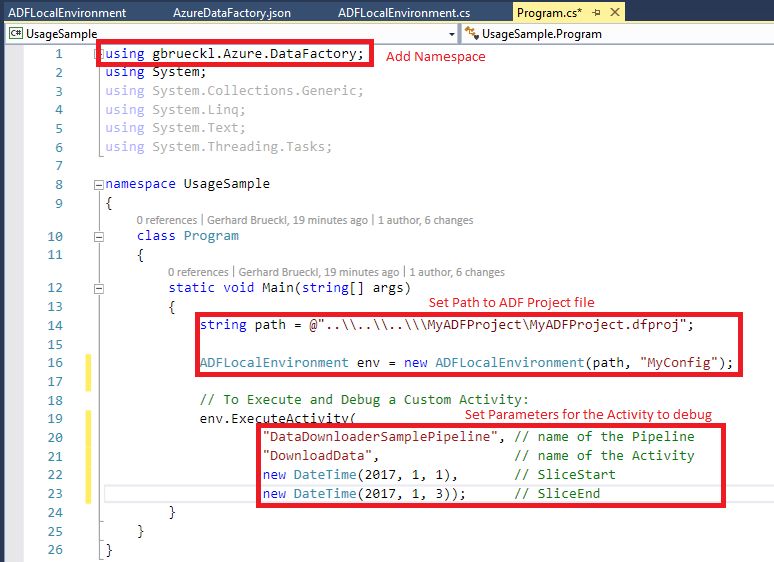Click line number 26 in the gutter
Screen dimensions: 774x562
[x=55, y=550]
